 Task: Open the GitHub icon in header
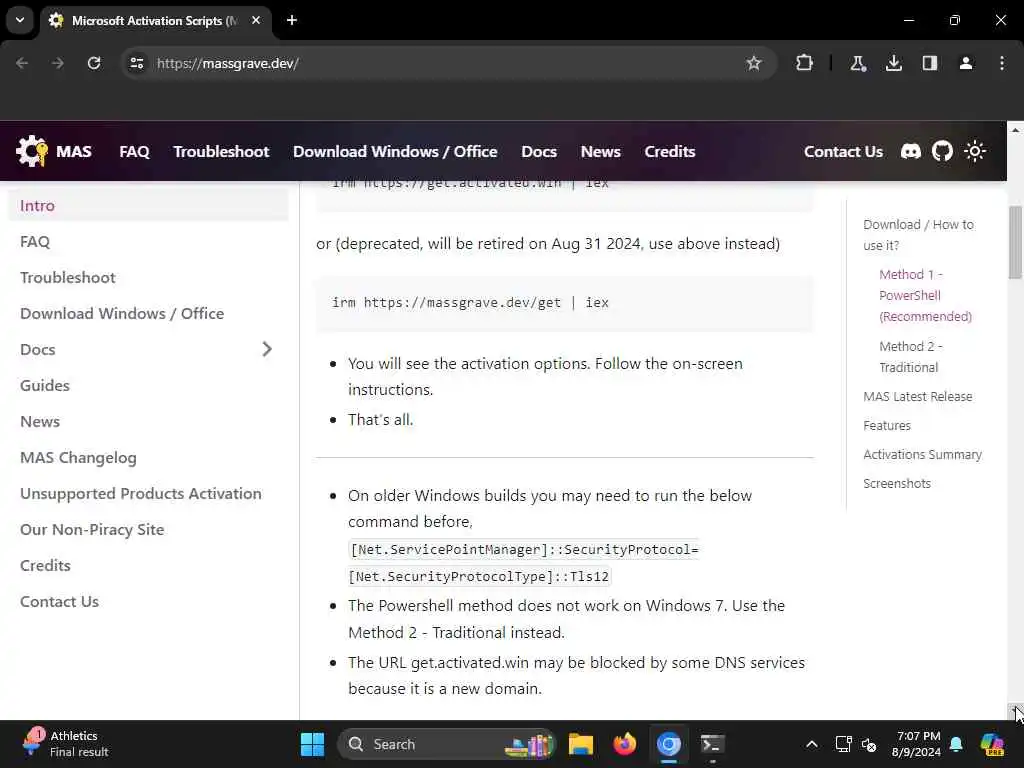point(942,152)
